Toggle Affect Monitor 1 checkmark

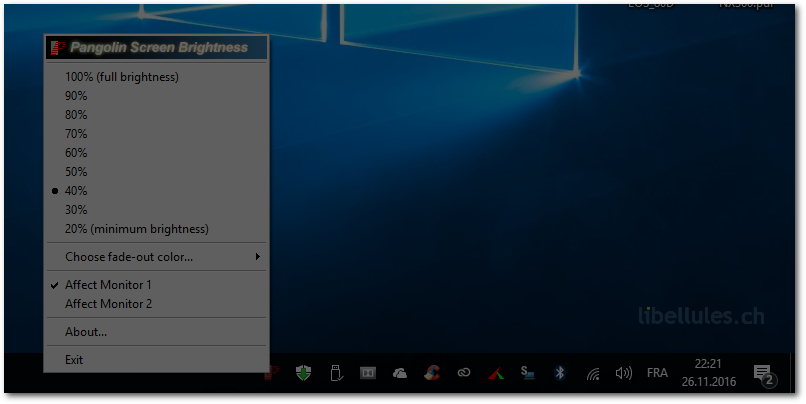coord(157,285)
